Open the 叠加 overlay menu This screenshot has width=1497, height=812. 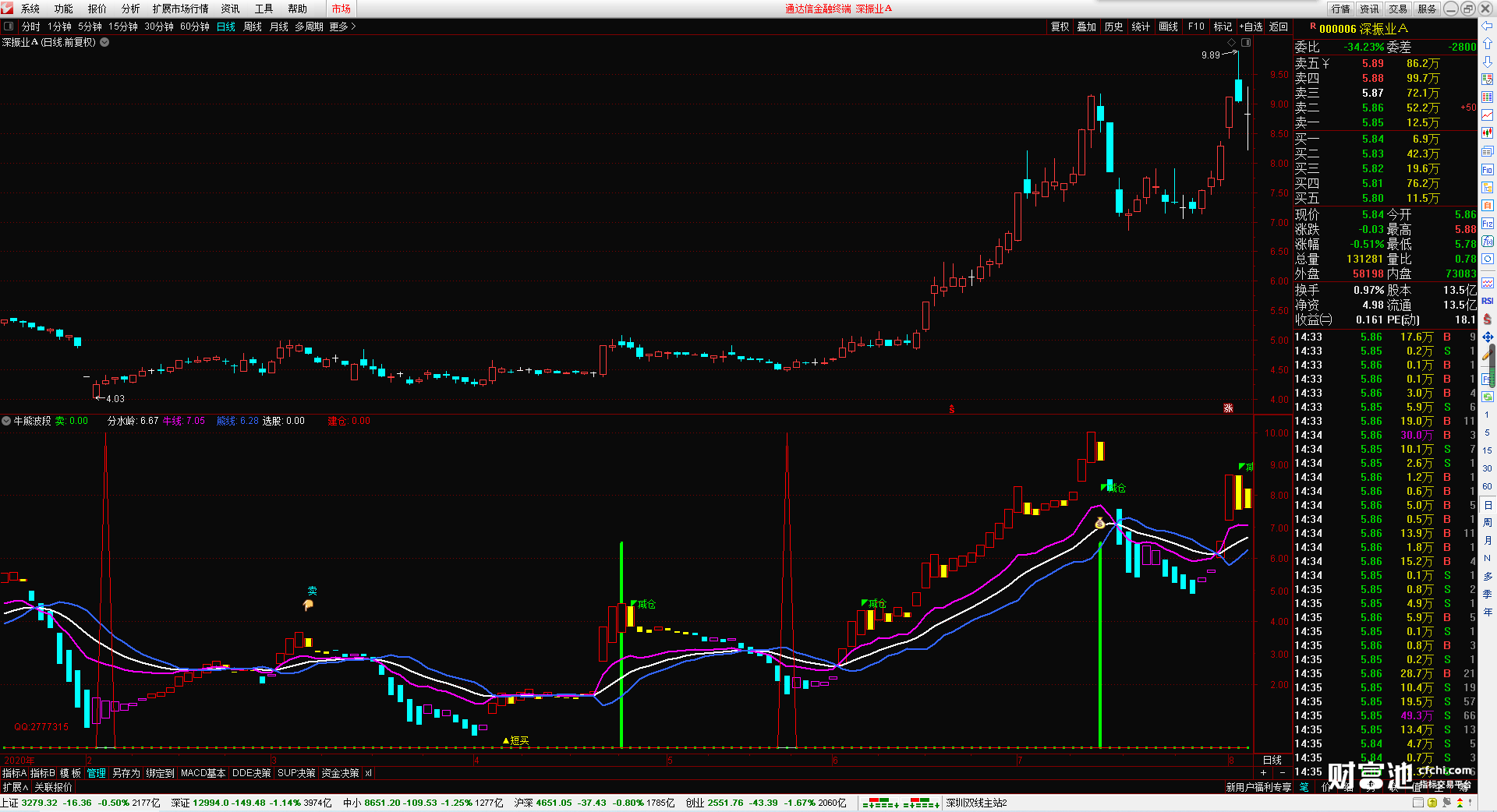(1087, 26)
